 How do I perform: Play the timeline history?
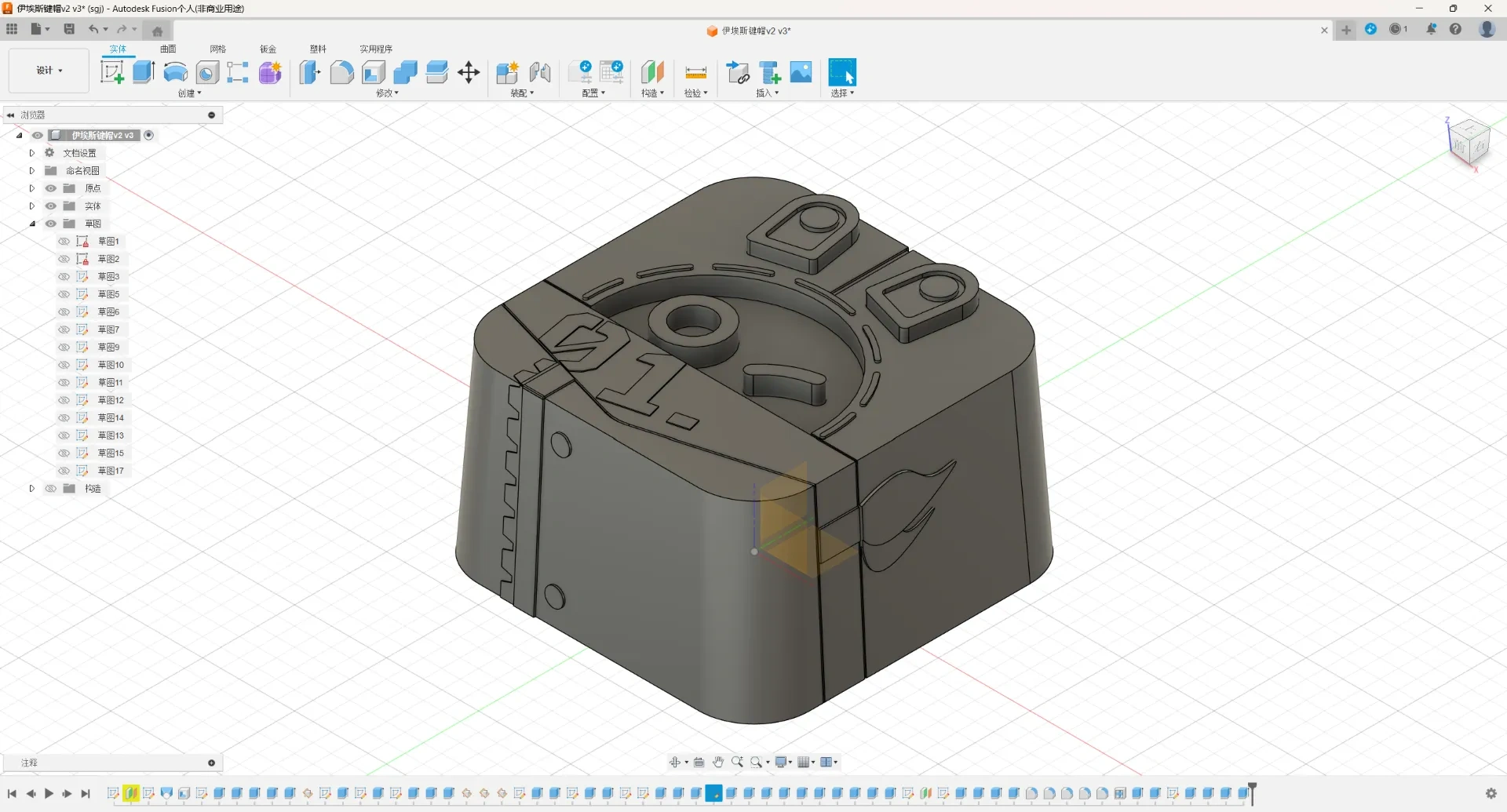coord(49,794)
